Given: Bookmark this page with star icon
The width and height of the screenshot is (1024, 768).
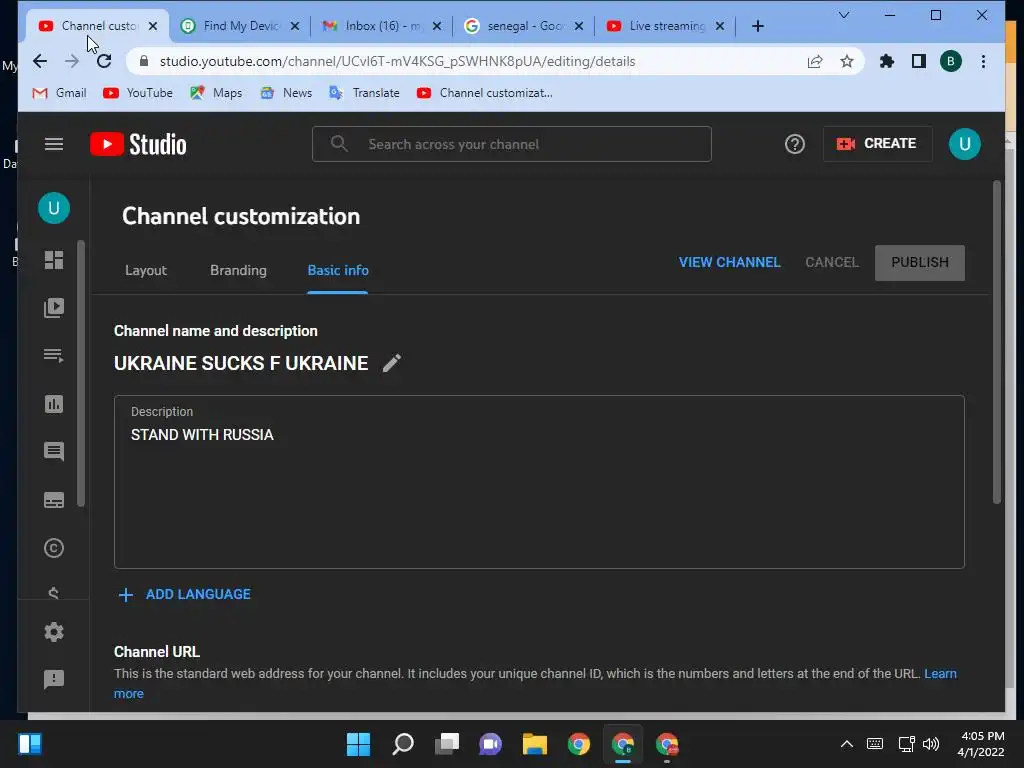Looking at the screenshot, I should coord(846,61).
